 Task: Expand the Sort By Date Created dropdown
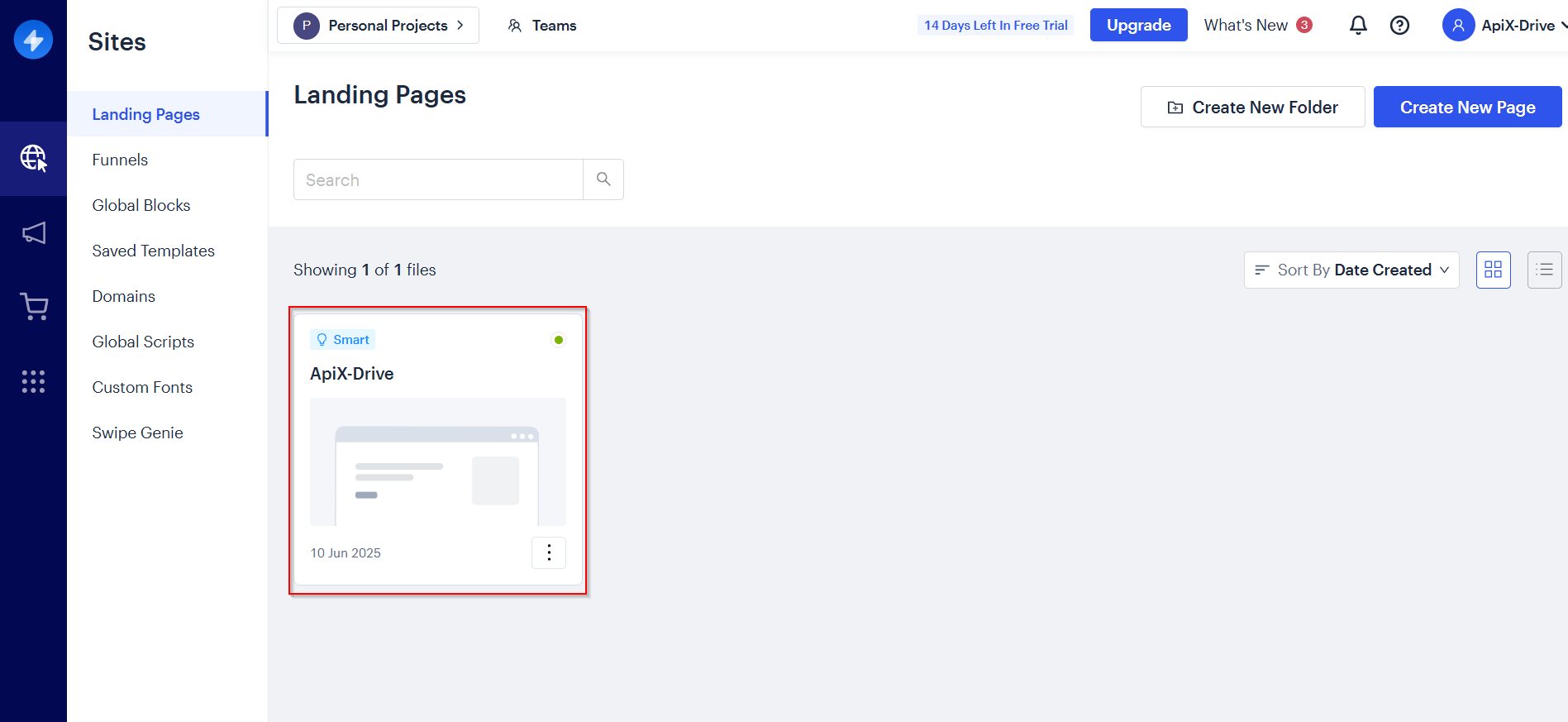pos(1351,270)
